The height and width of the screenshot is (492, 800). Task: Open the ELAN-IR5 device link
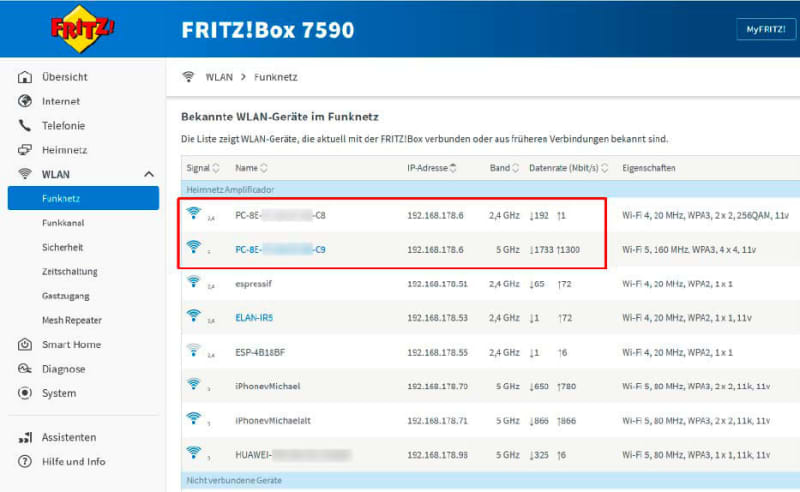click(254, 318)
